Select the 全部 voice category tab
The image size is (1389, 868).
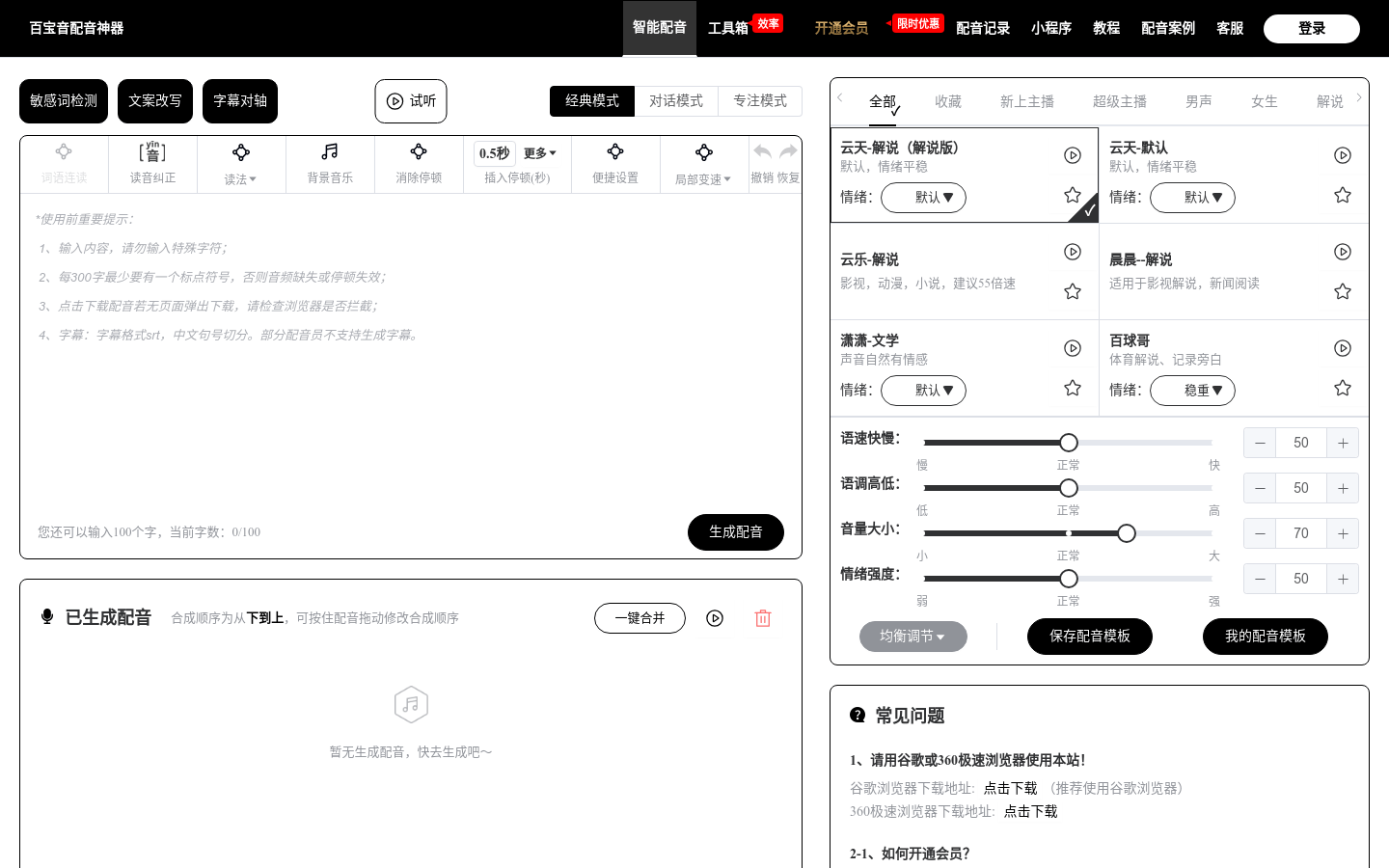pyautogui.click(x=883, y=101)
